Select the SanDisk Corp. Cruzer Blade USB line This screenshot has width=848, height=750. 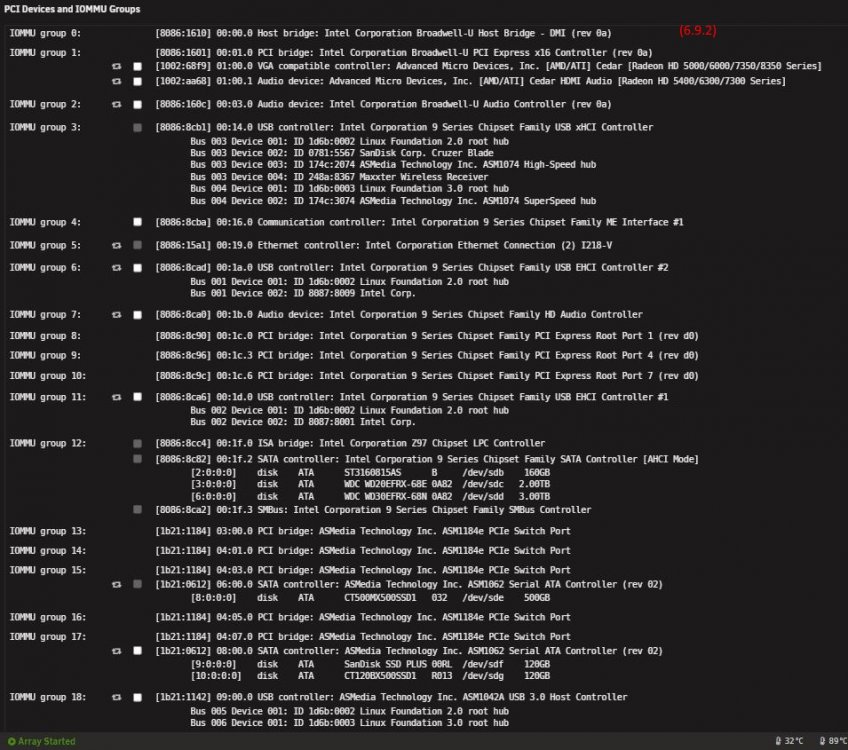[x=342, y=153]
